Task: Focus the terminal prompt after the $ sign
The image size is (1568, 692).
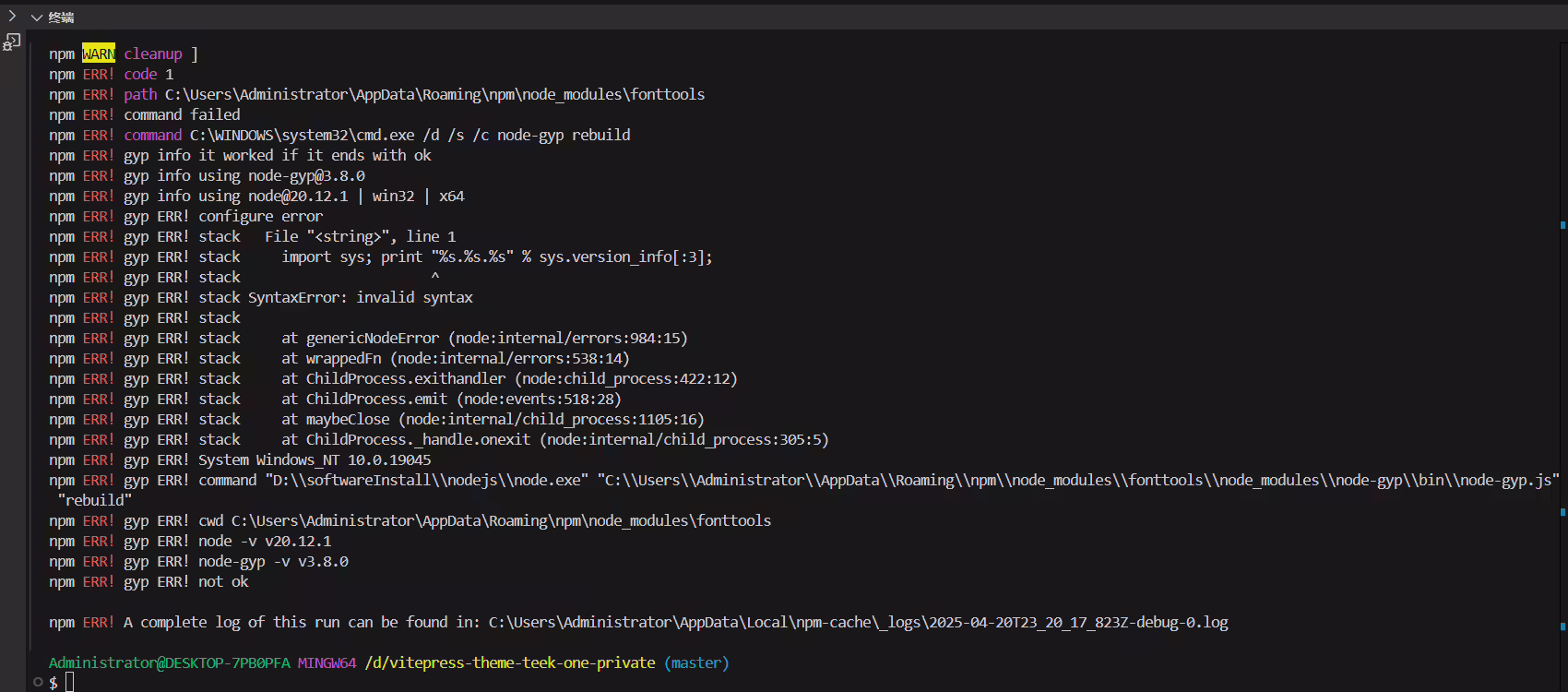Action: [x=69, y=683]
